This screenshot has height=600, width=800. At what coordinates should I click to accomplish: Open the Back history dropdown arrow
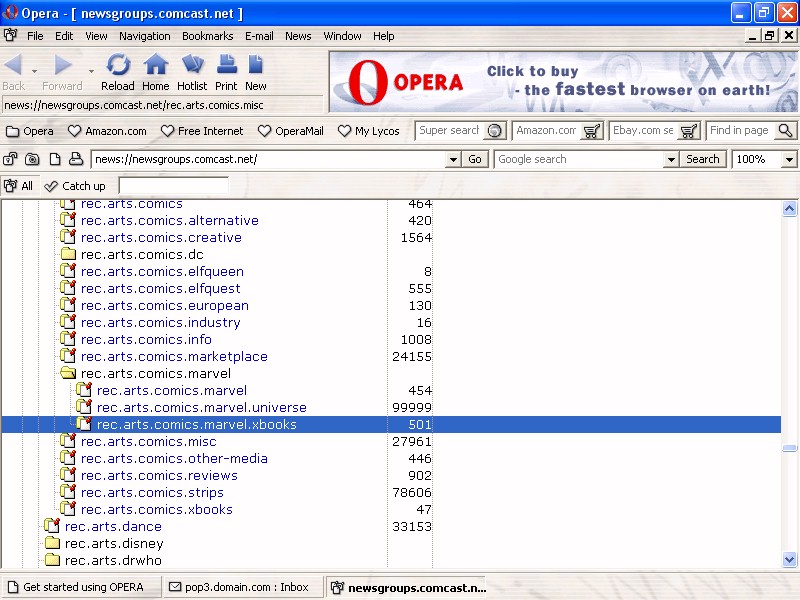34,71
